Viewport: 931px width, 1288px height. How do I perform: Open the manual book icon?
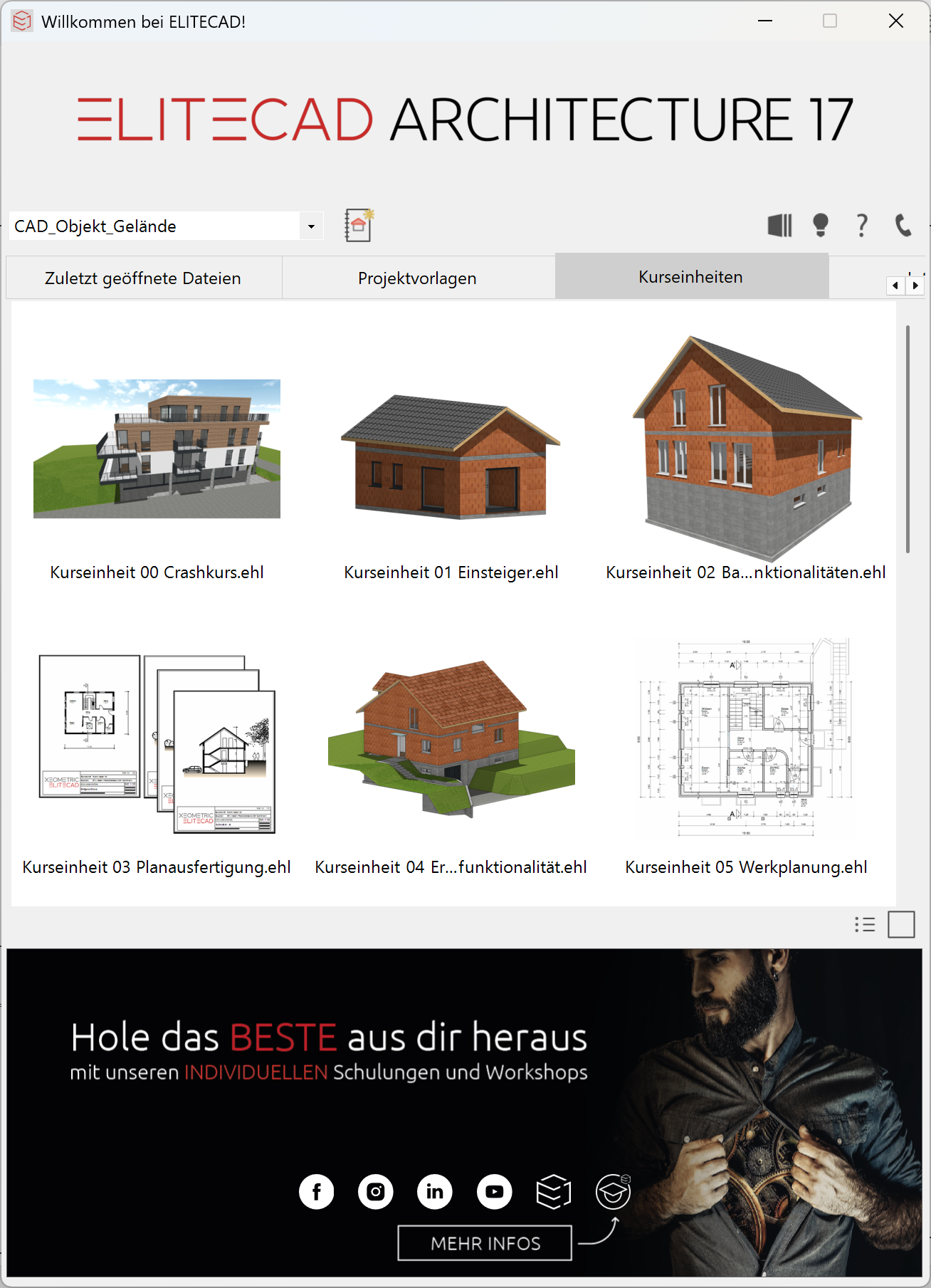(x=779, y=226)
